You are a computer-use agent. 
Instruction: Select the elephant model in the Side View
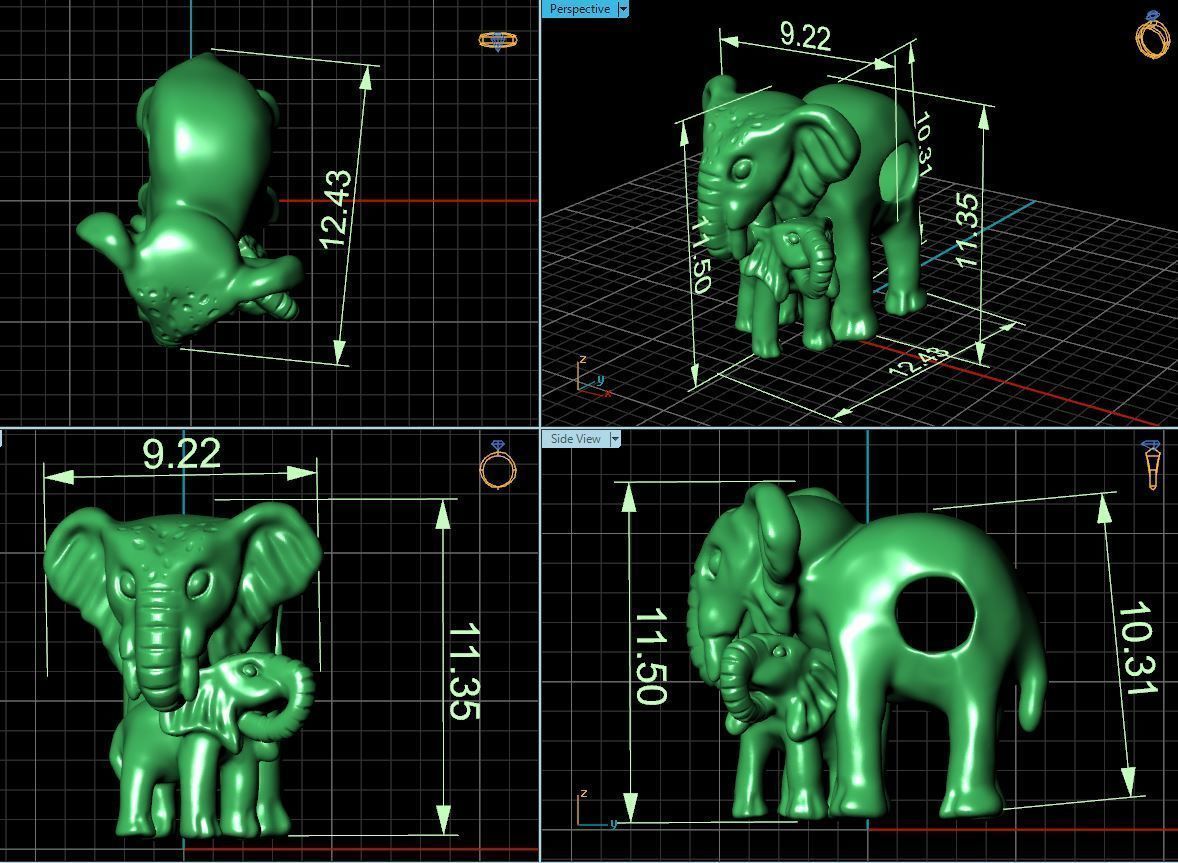868,652
